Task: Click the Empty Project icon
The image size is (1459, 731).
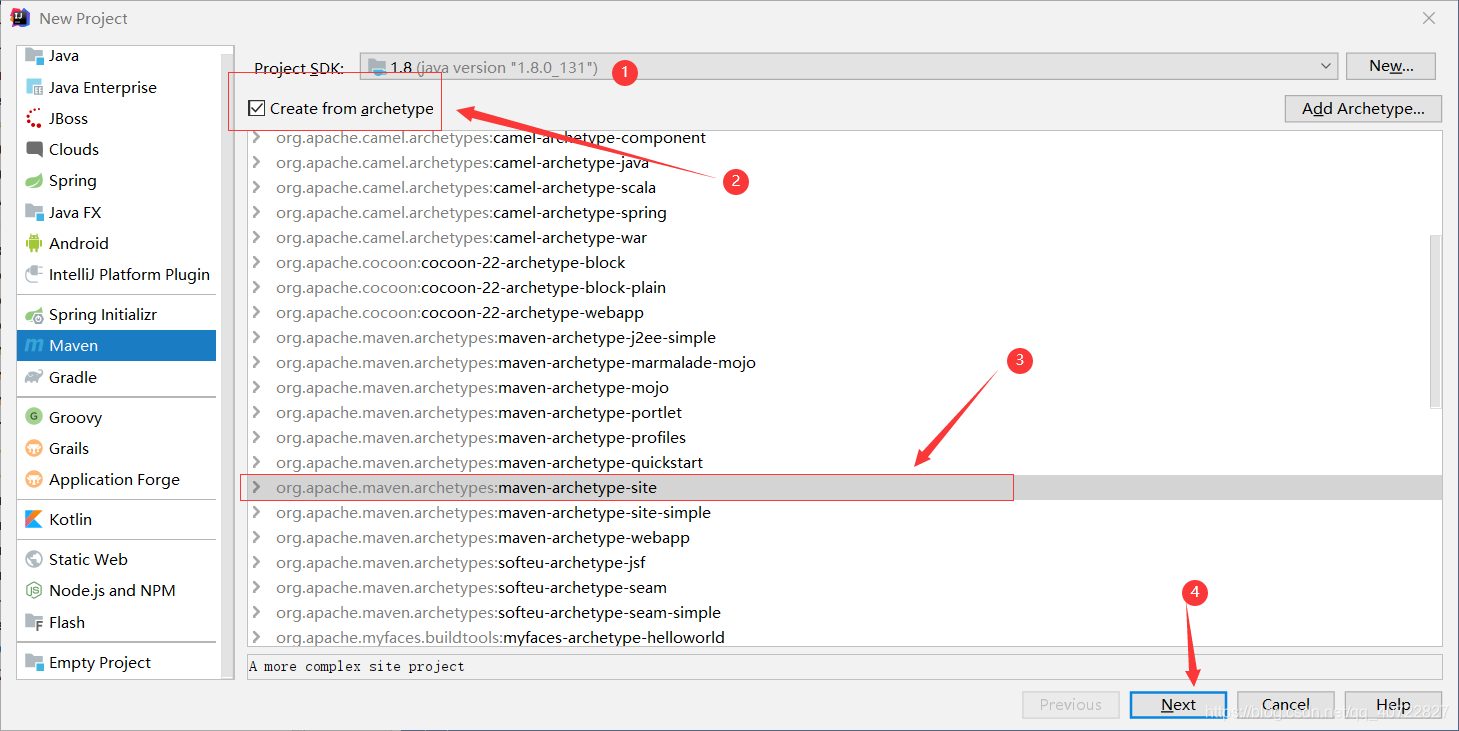Action: click(34, 662)
